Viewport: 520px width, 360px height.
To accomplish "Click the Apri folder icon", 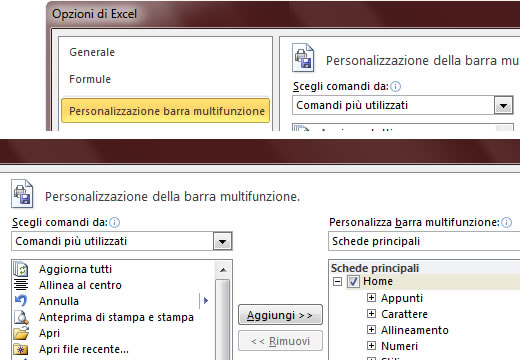I will [21, 333].
